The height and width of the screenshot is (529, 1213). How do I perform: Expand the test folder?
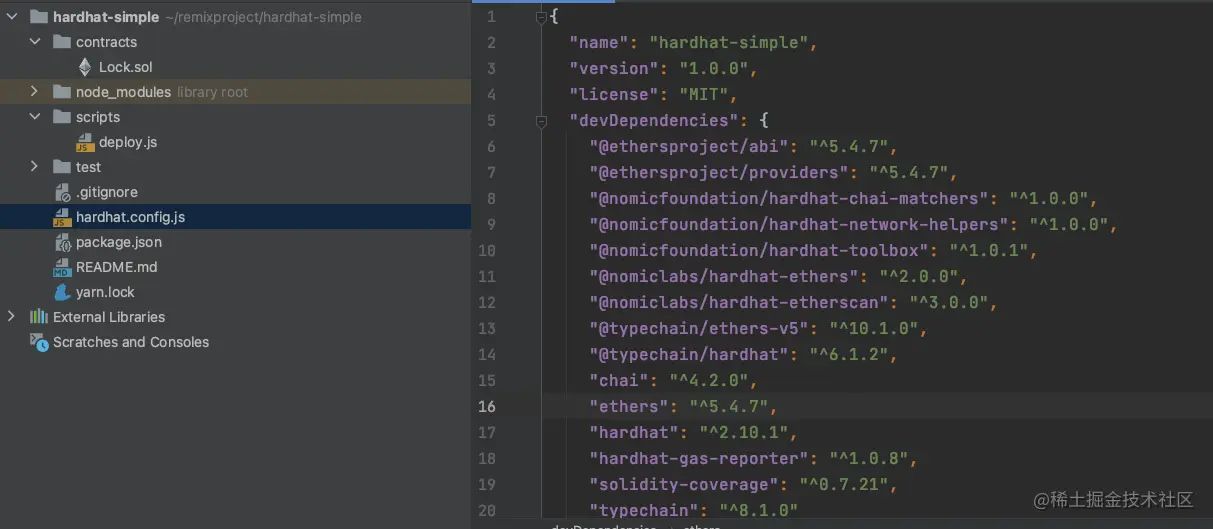tap(34, 167)
